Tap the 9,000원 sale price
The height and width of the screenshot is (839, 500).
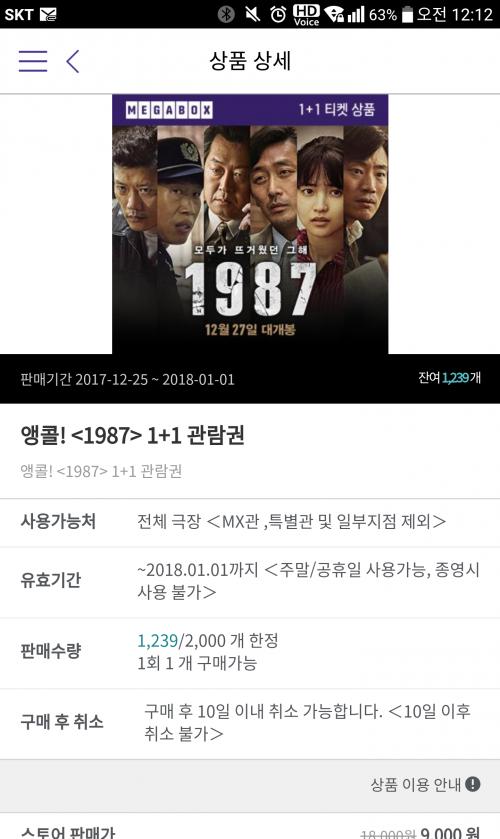450,833
